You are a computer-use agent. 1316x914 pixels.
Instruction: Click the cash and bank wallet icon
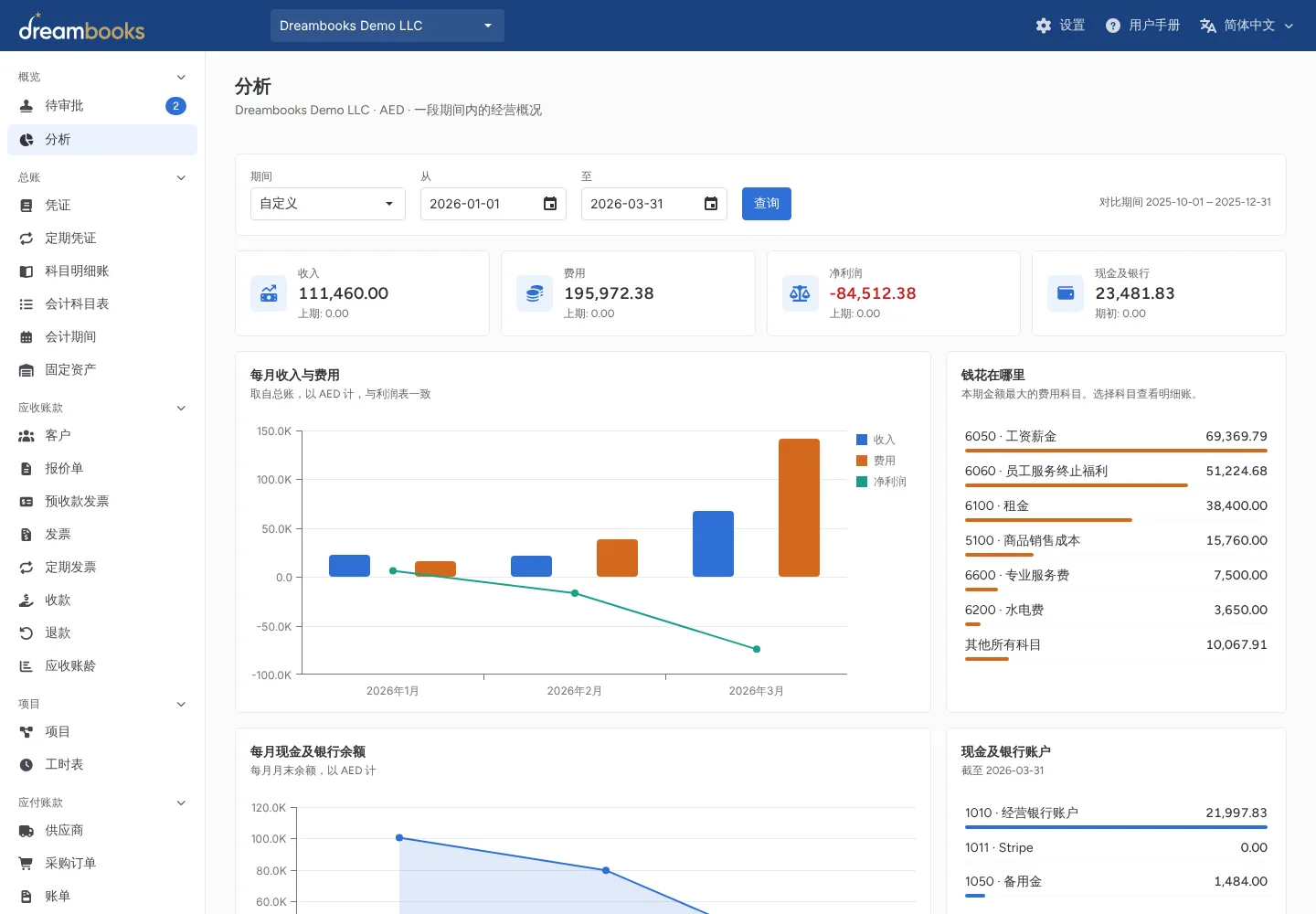tap(1066, 293)
